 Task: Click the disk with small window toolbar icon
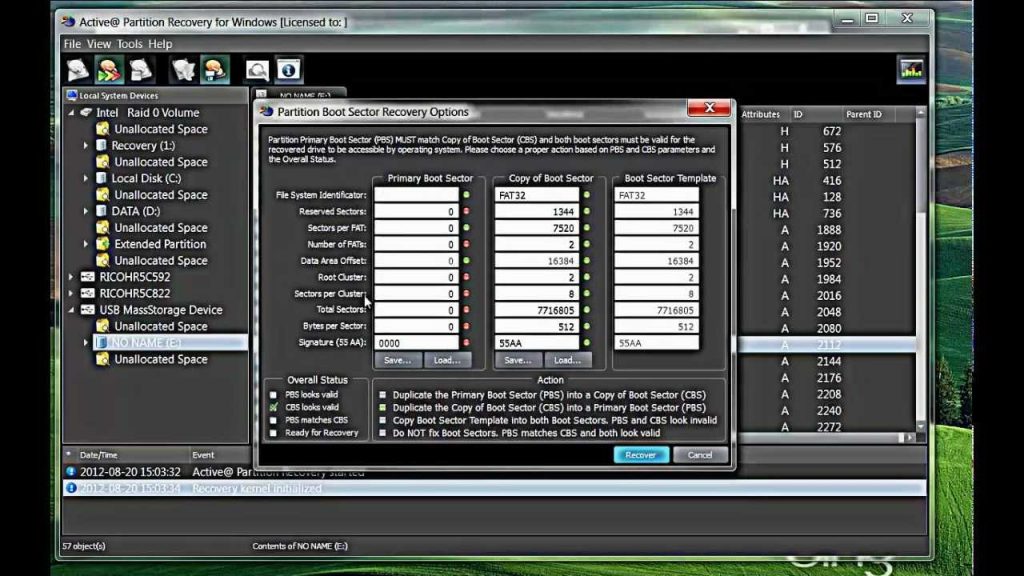tap(141, 70)
